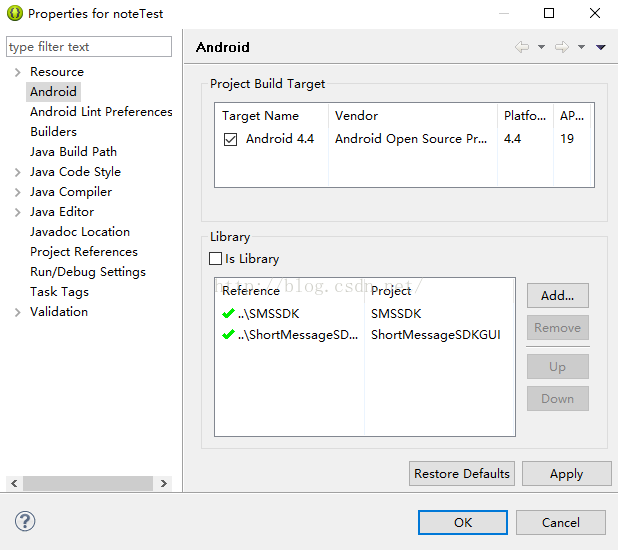Expand the Java Compiler node
This screenshot has width=618, height=550.
18,192
